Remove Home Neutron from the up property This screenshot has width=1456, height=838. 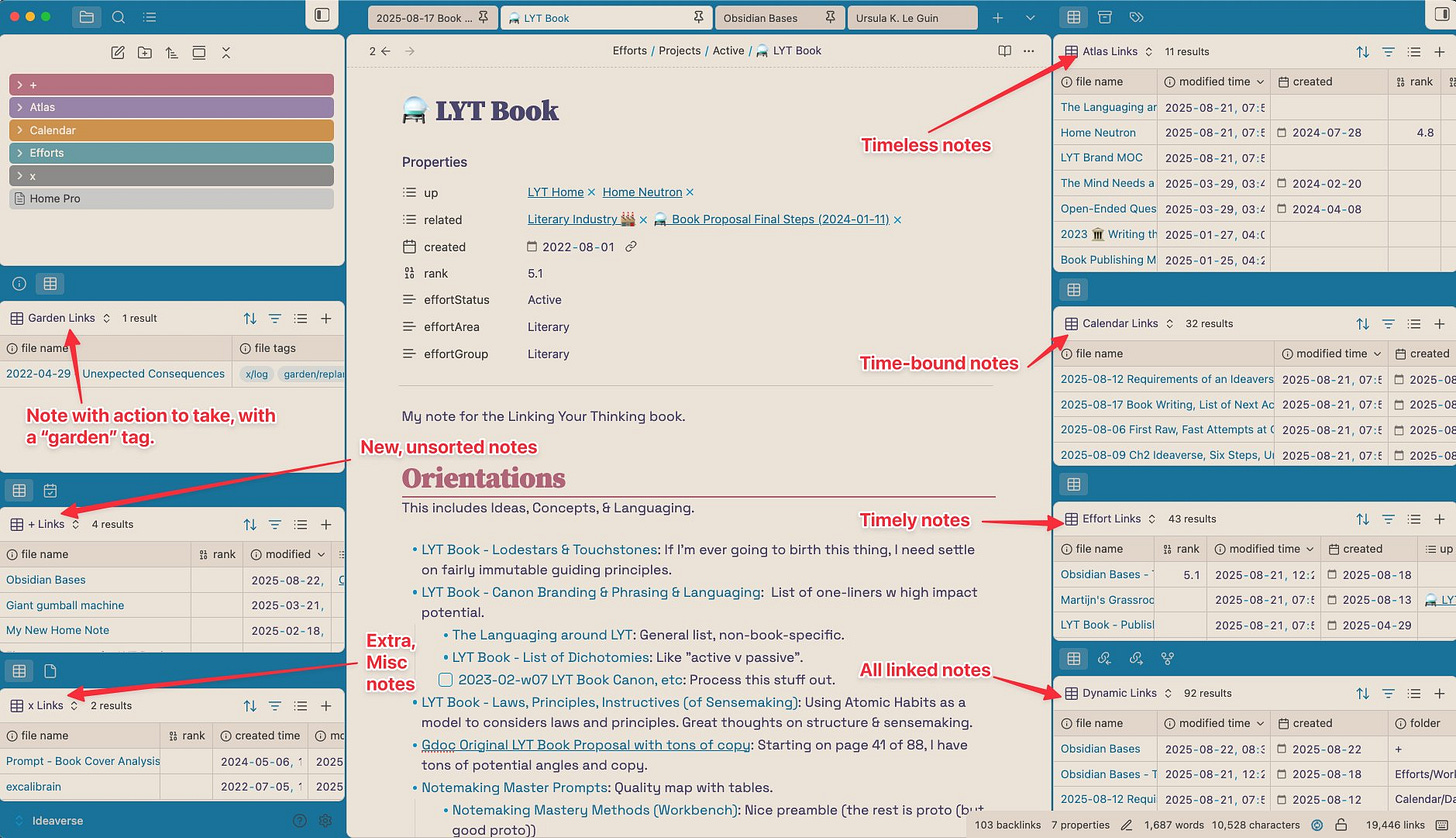point(690,192)
